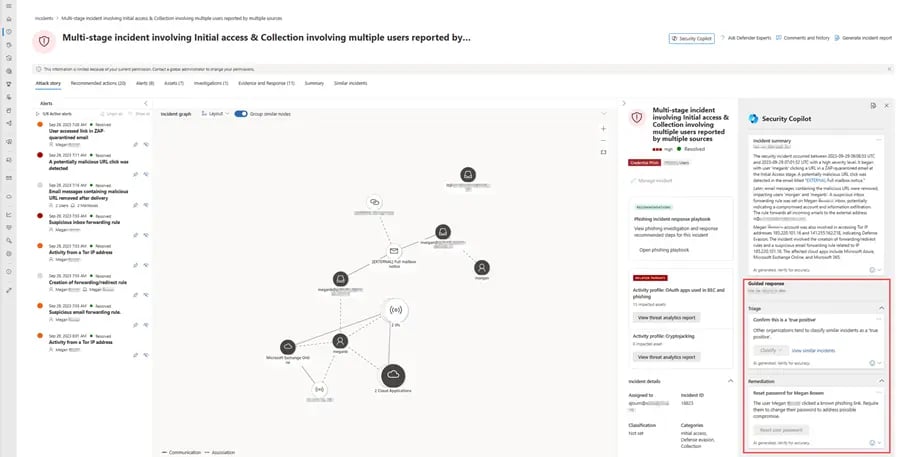900x457 pixels.
Task: Collapse the Triage section
Action: [880, 309]
